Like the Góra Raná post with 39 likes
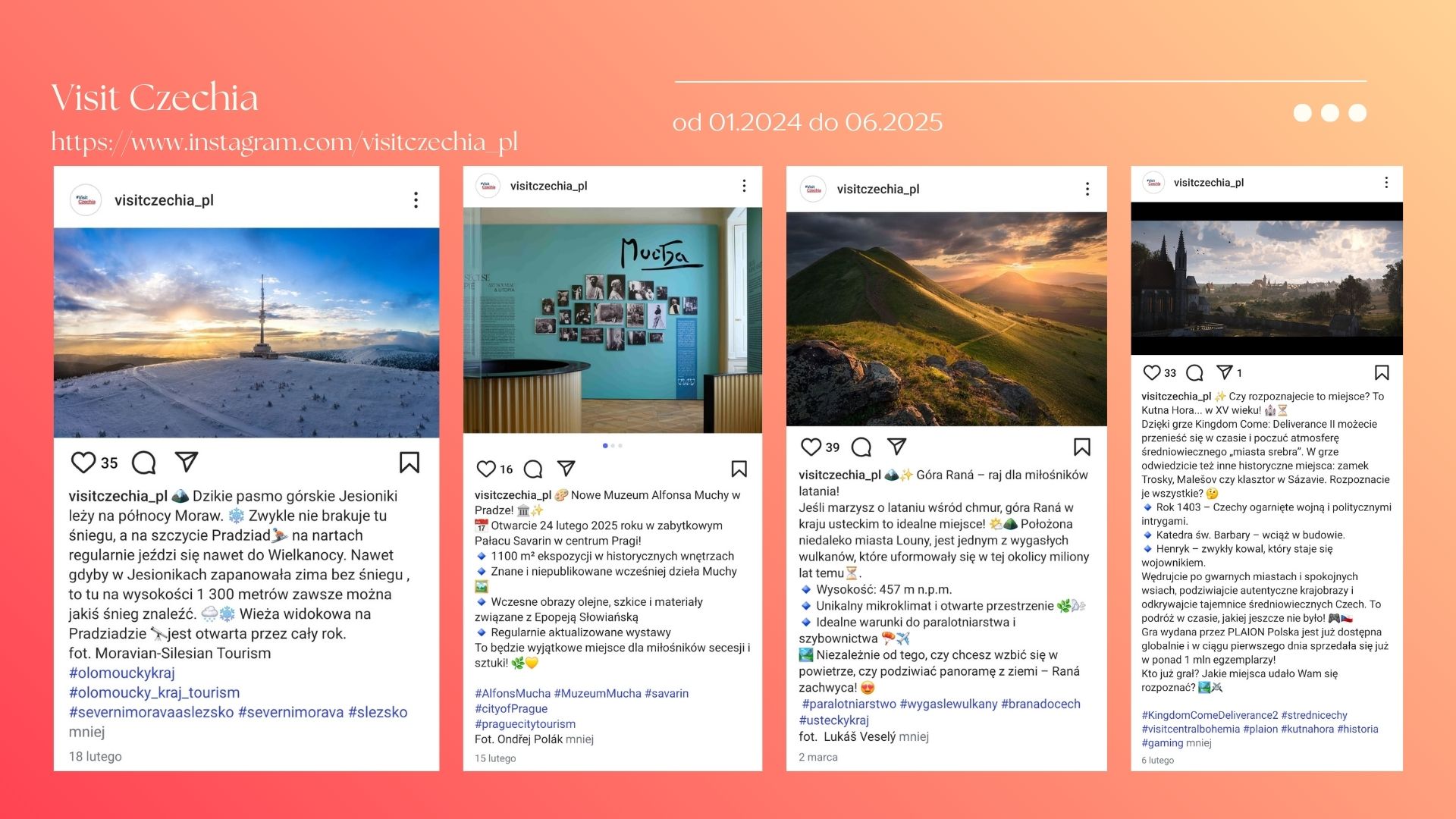This screenshot has width=1456, height=819. [x=811, y=447]
